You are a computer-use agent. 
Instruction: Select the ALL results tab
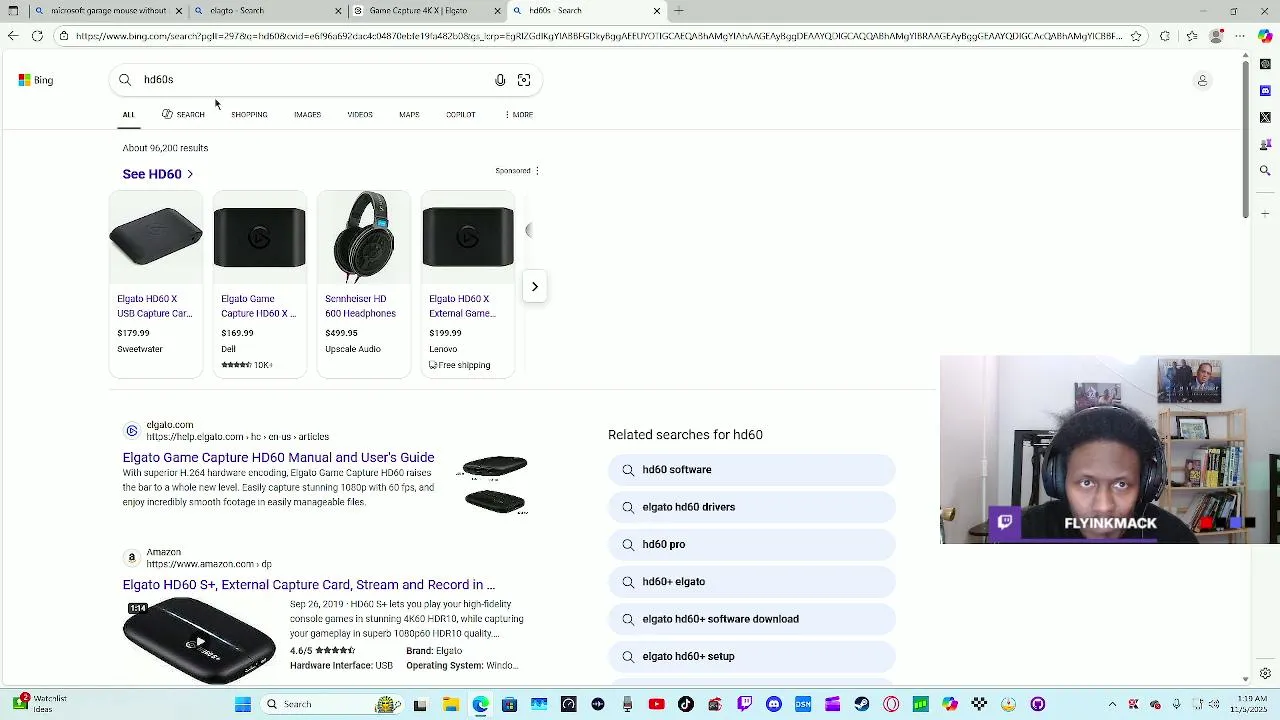129,115
